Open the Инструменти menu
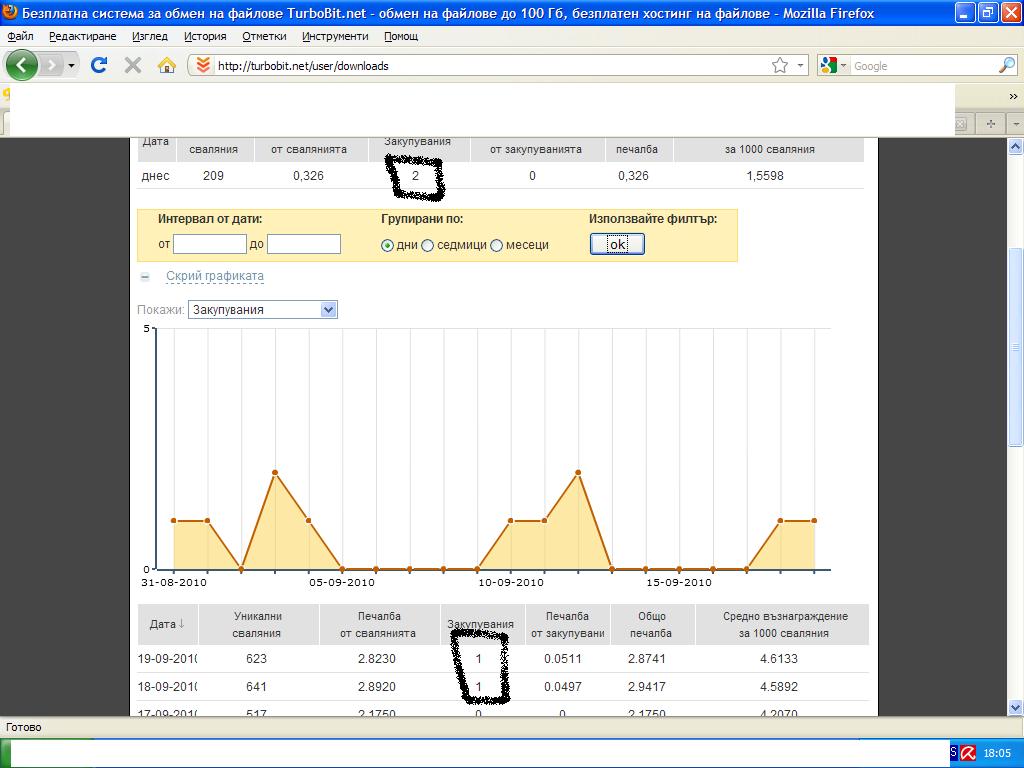Image resolution: width=1024 pixels, height=768 pixels. tap(335, 36)
